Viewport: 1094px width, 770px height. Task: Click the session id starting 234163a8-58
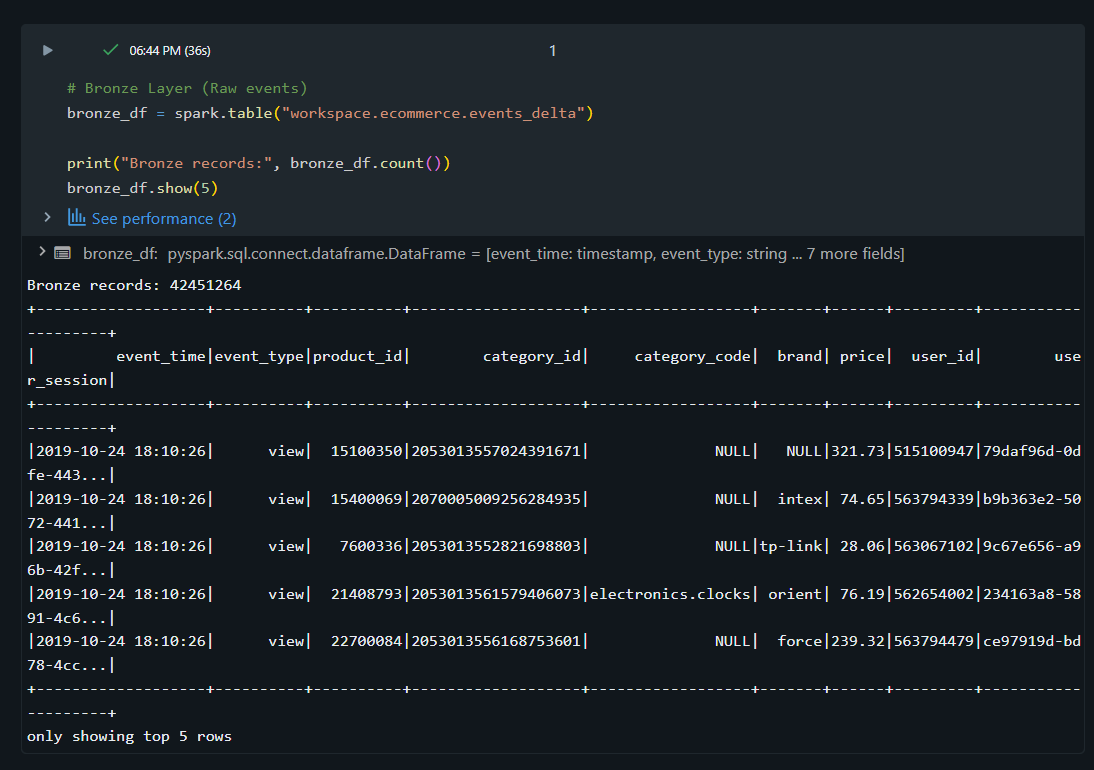[1032, 594]
